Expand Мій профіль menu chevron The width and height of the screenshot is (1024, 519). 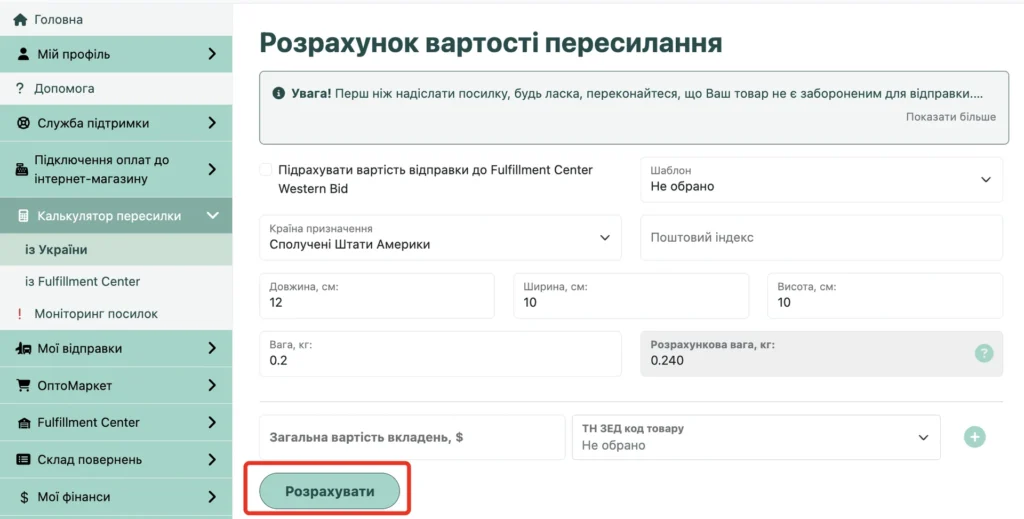pyautogui.click(x=212, y=54)
